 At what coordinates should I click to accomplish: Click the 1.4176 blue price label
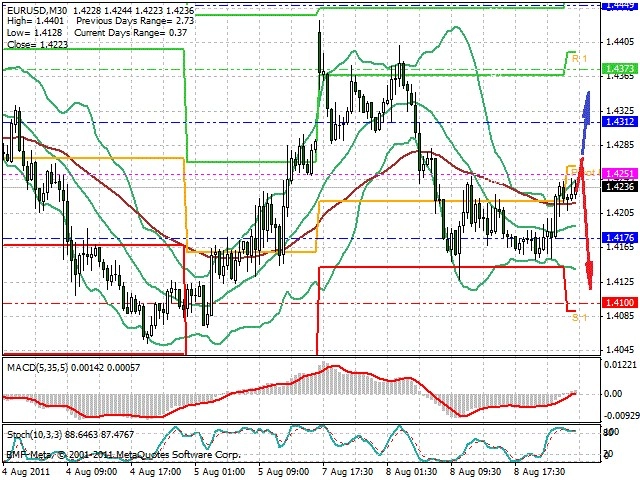[620, 238]
